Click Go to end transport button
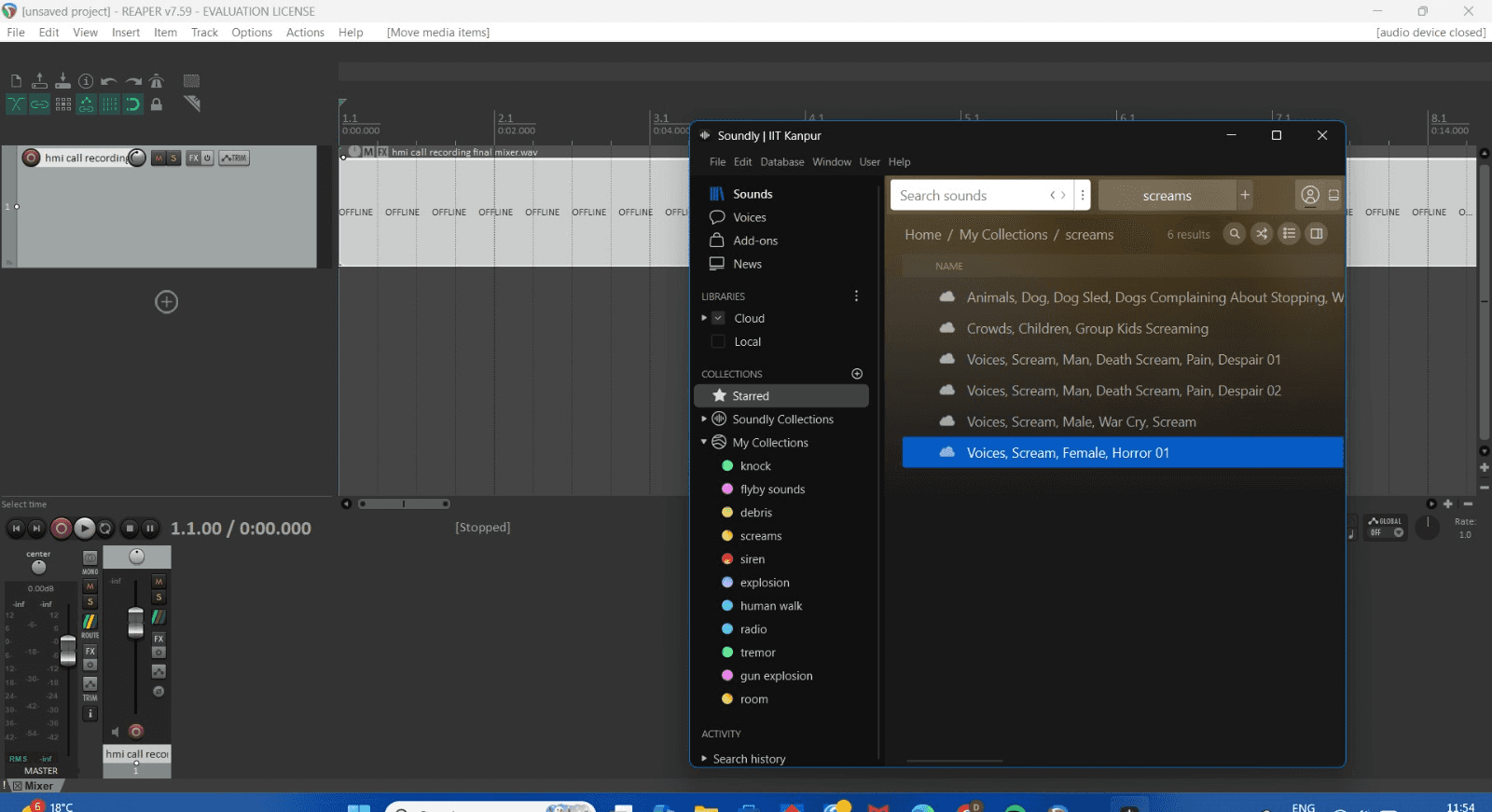The height and width of the screenshot is (812, 1492). (36, 529)
